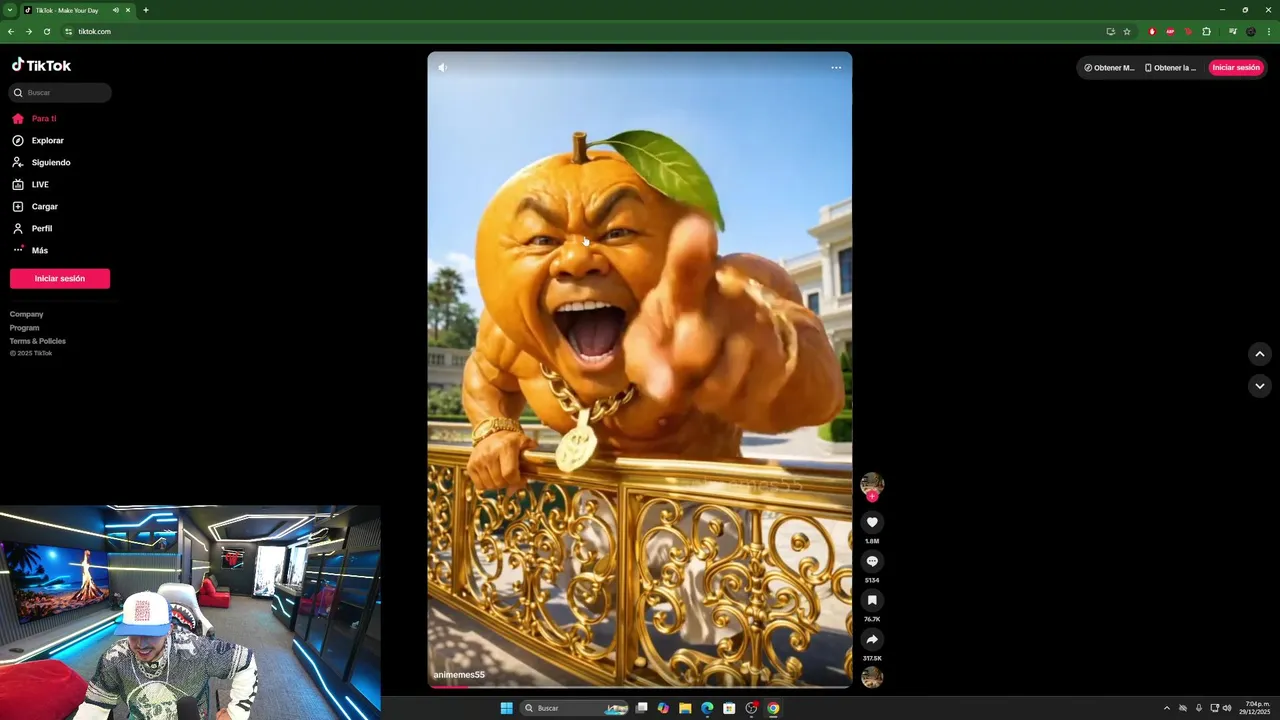Seek on the video progress bar

(640, 686)
